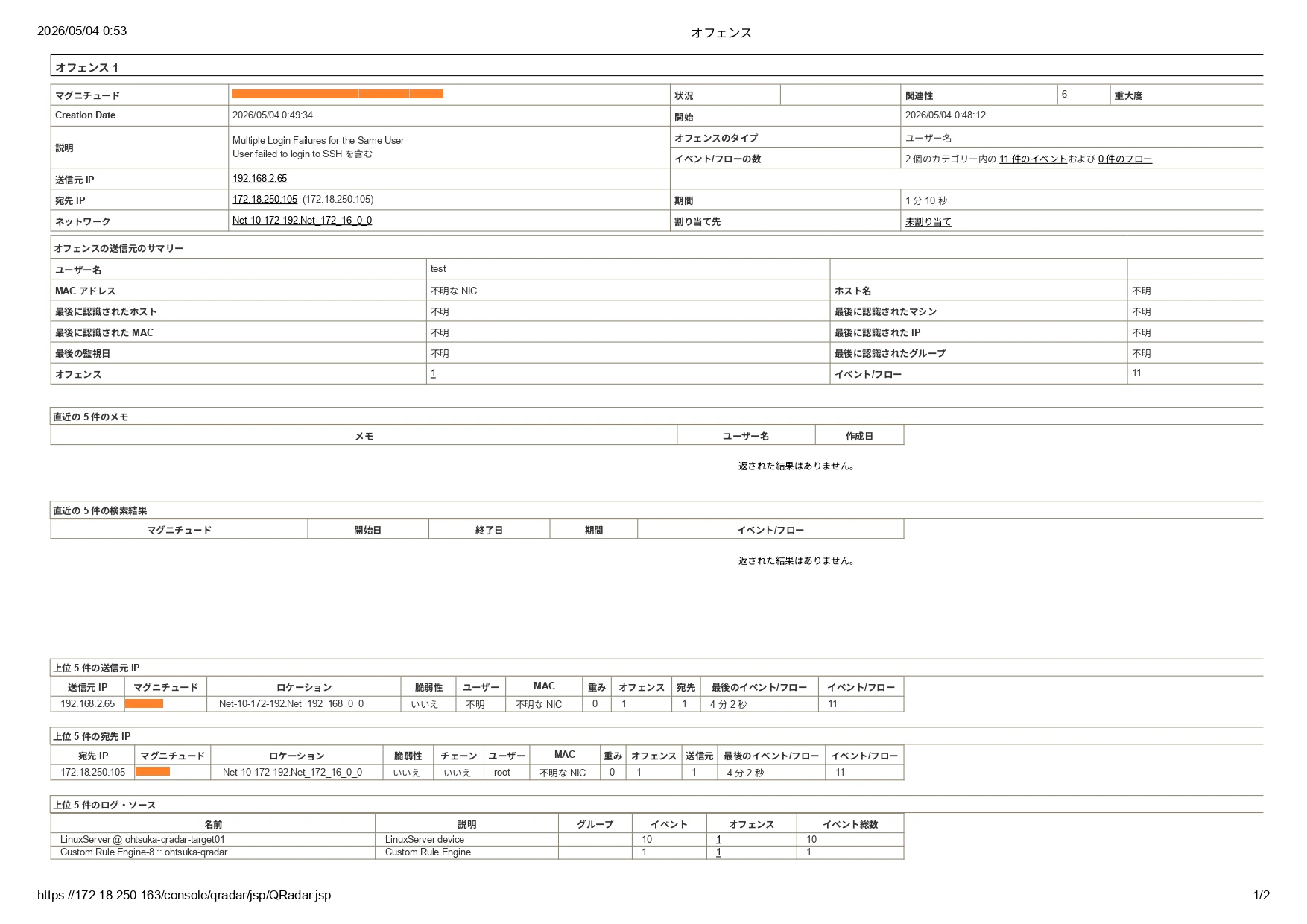Image resolution: width=1307 pixels, height=924 pixels.
Task: Click description line User failed to login to SSH
Action: tap(303, 154)
